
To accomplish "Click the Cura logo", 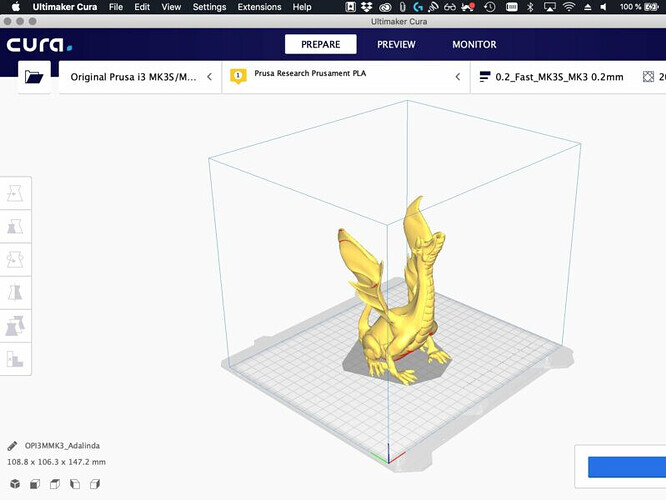I will click(39, 45).
